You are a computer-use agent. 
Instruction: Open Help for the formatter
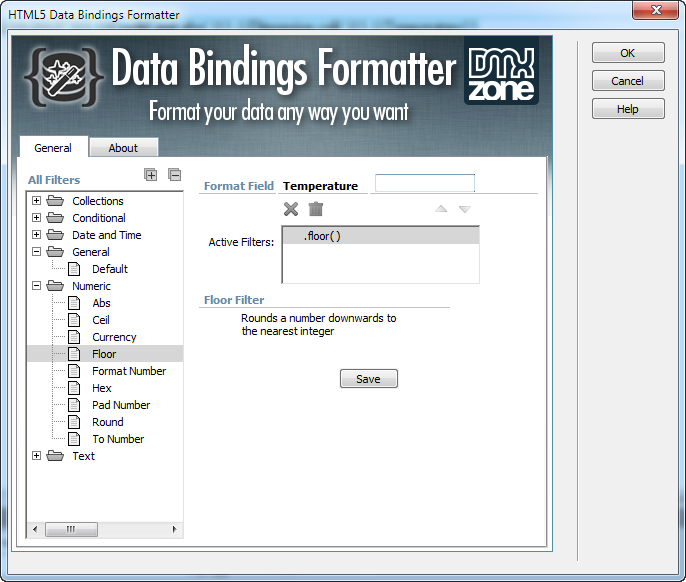point(628,109)
